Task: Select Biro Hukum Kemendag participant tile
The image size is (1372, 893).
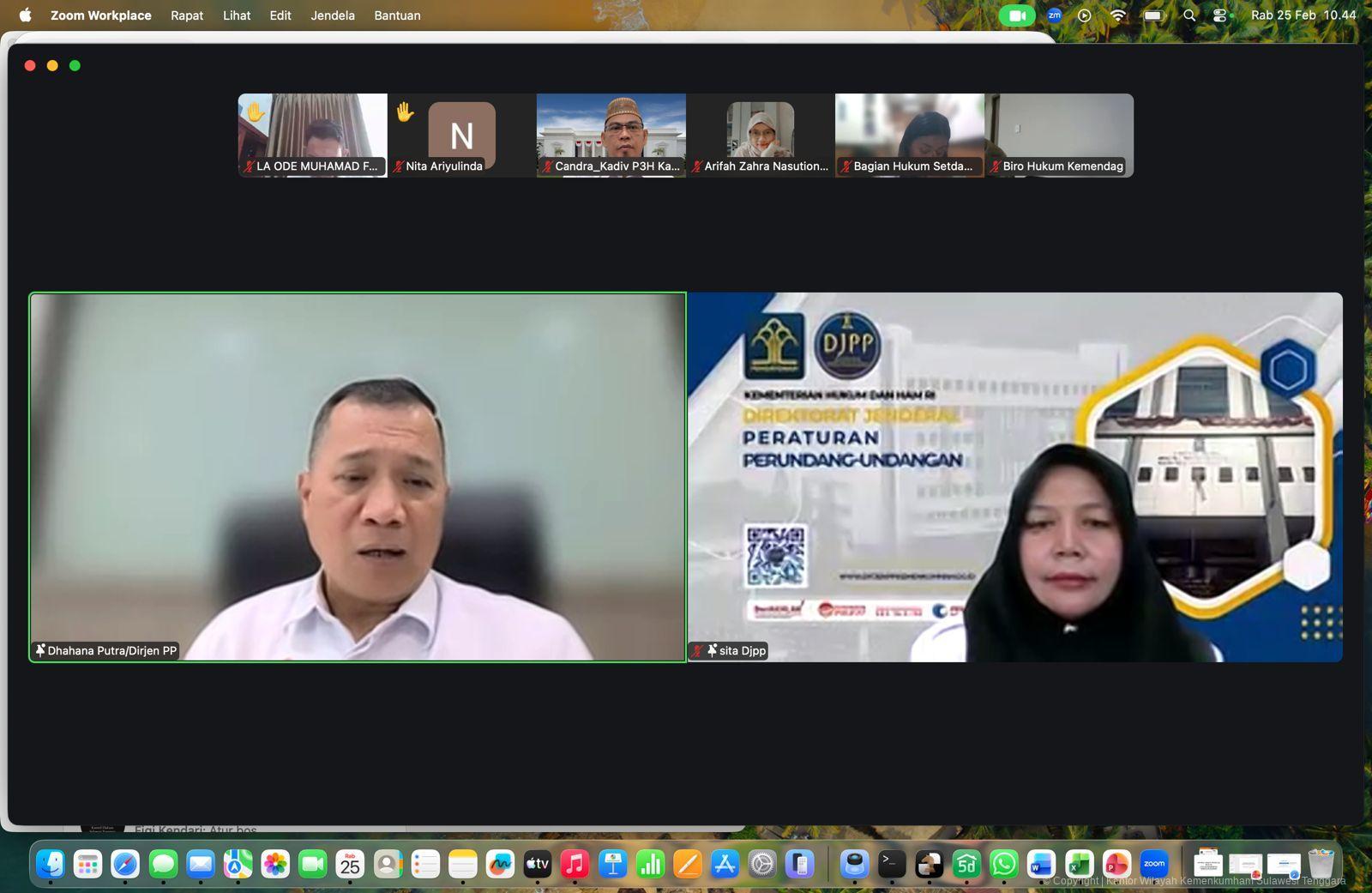Action: pyautogui.click(x=1059, y=135)
